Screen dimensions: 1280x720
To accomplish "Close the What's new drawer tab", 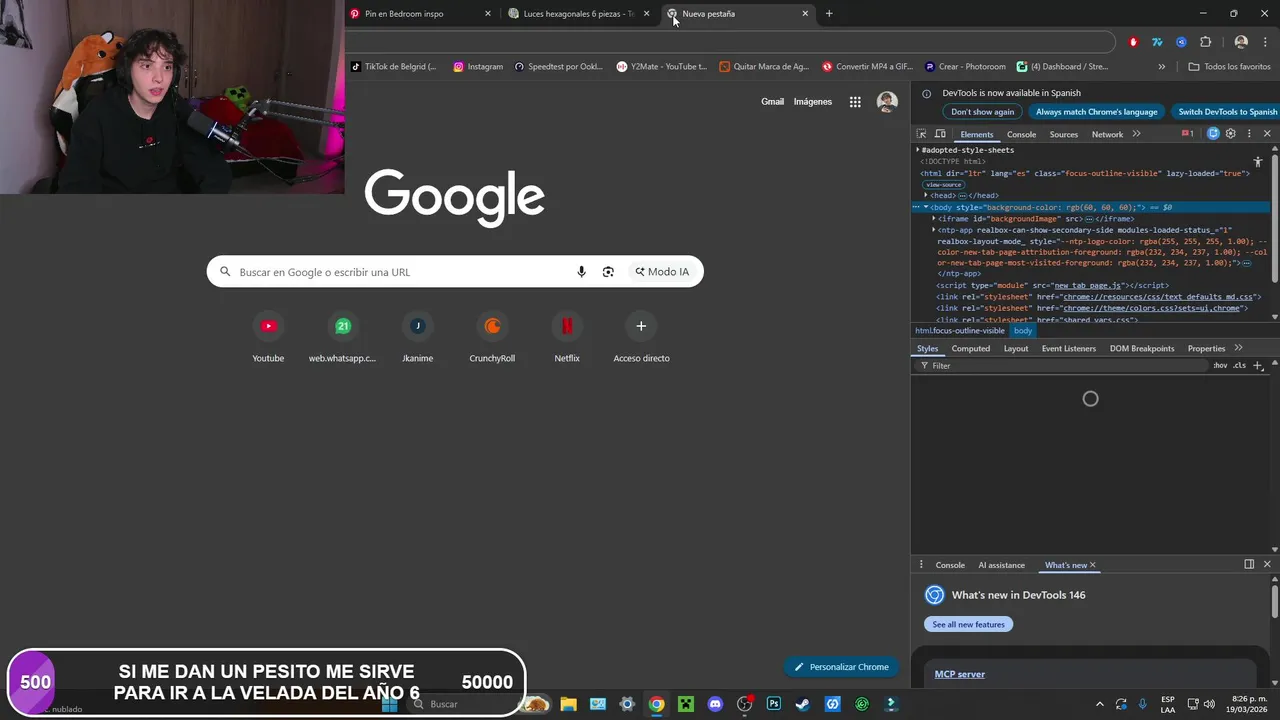I will tap(1093, 565).
